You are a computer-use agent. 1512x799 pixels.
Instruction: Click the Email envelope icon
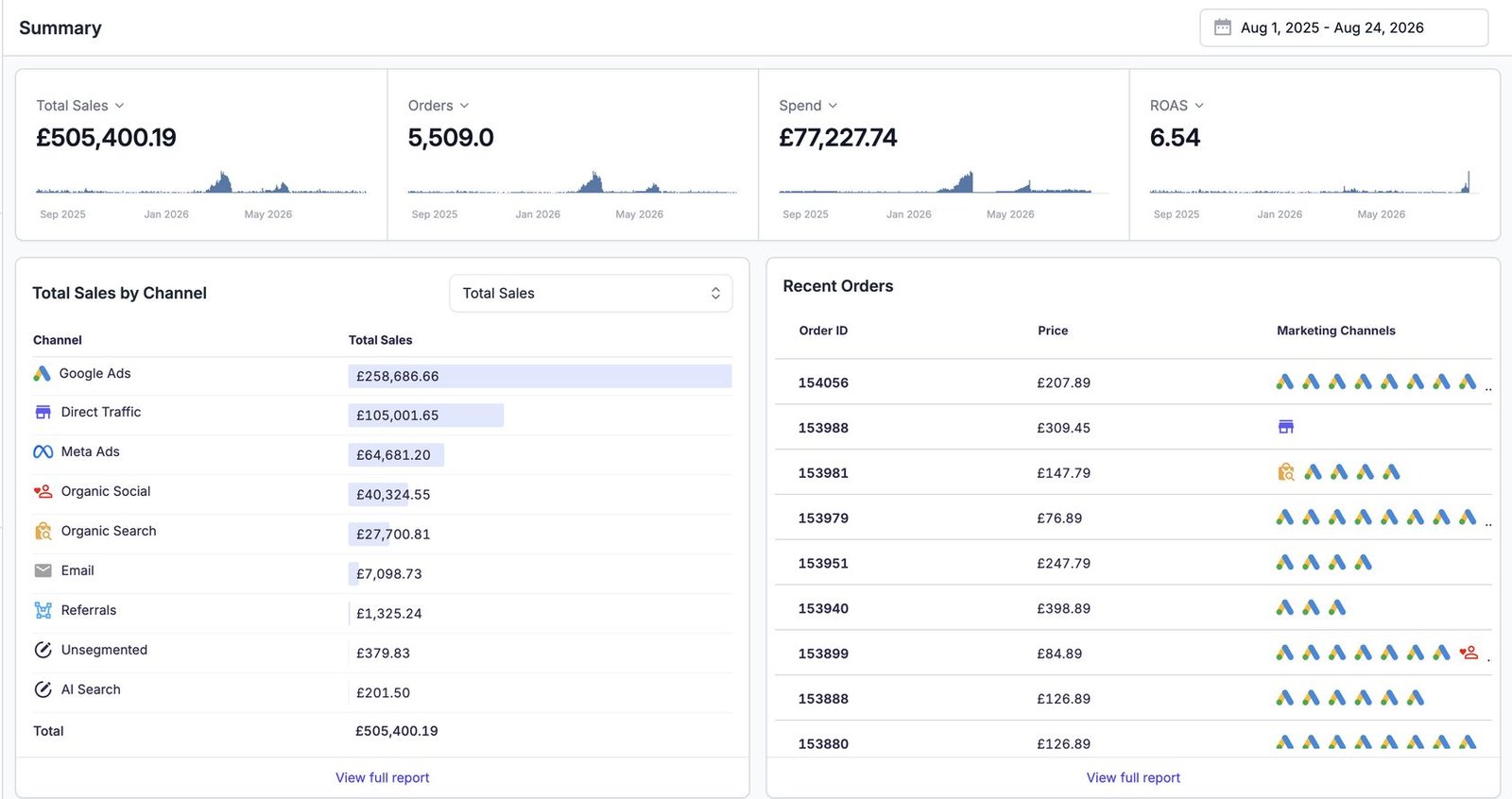[x=43, y=571]
